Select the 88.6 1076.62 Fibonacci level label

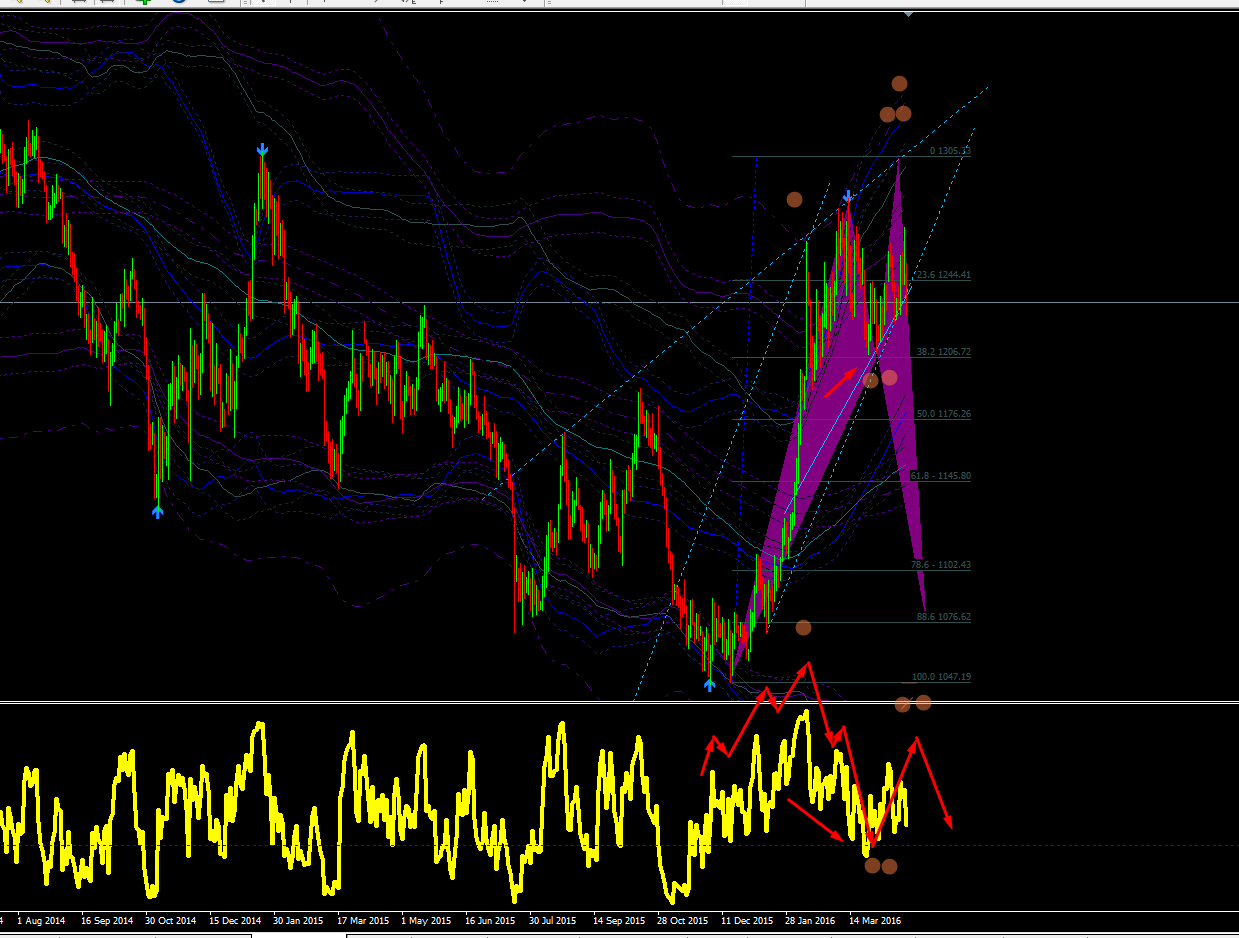943,617
